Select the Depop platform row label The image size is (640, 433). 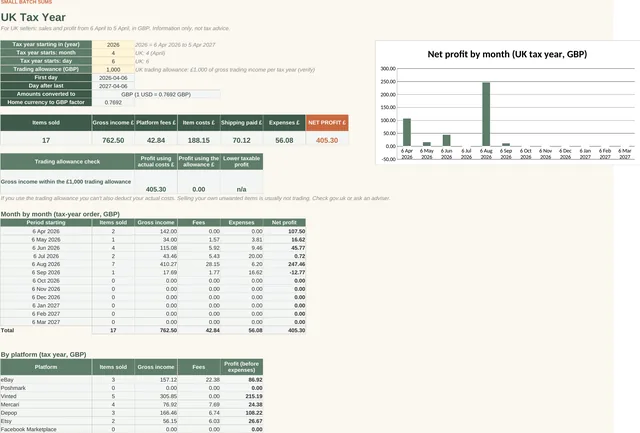click(x=46, y=413)
